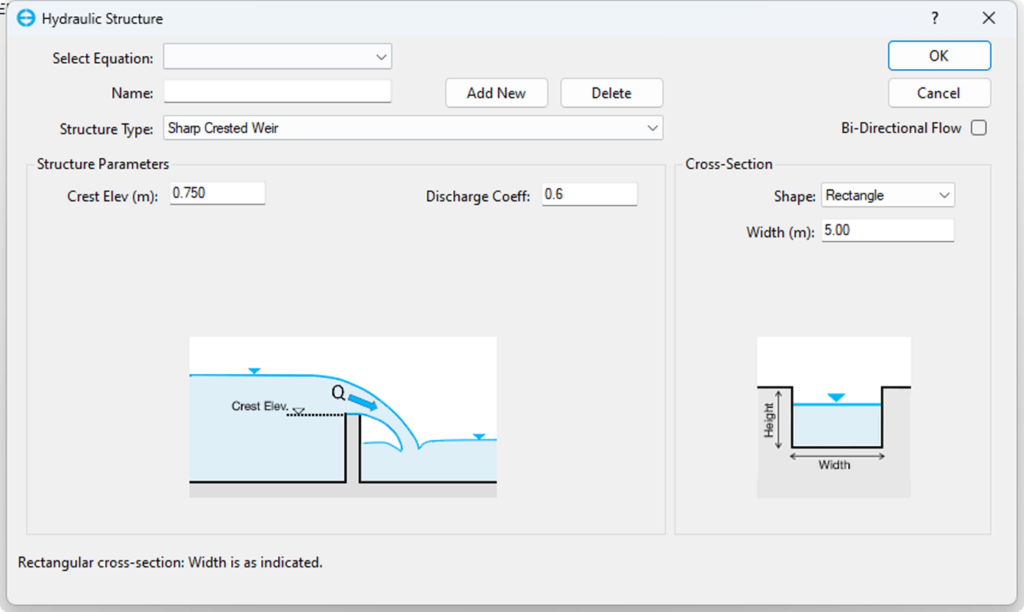Viewport: 1024px width, 612px height.
Task: Select the Crest Elev (m) input field
Action: tap(218, 193)
